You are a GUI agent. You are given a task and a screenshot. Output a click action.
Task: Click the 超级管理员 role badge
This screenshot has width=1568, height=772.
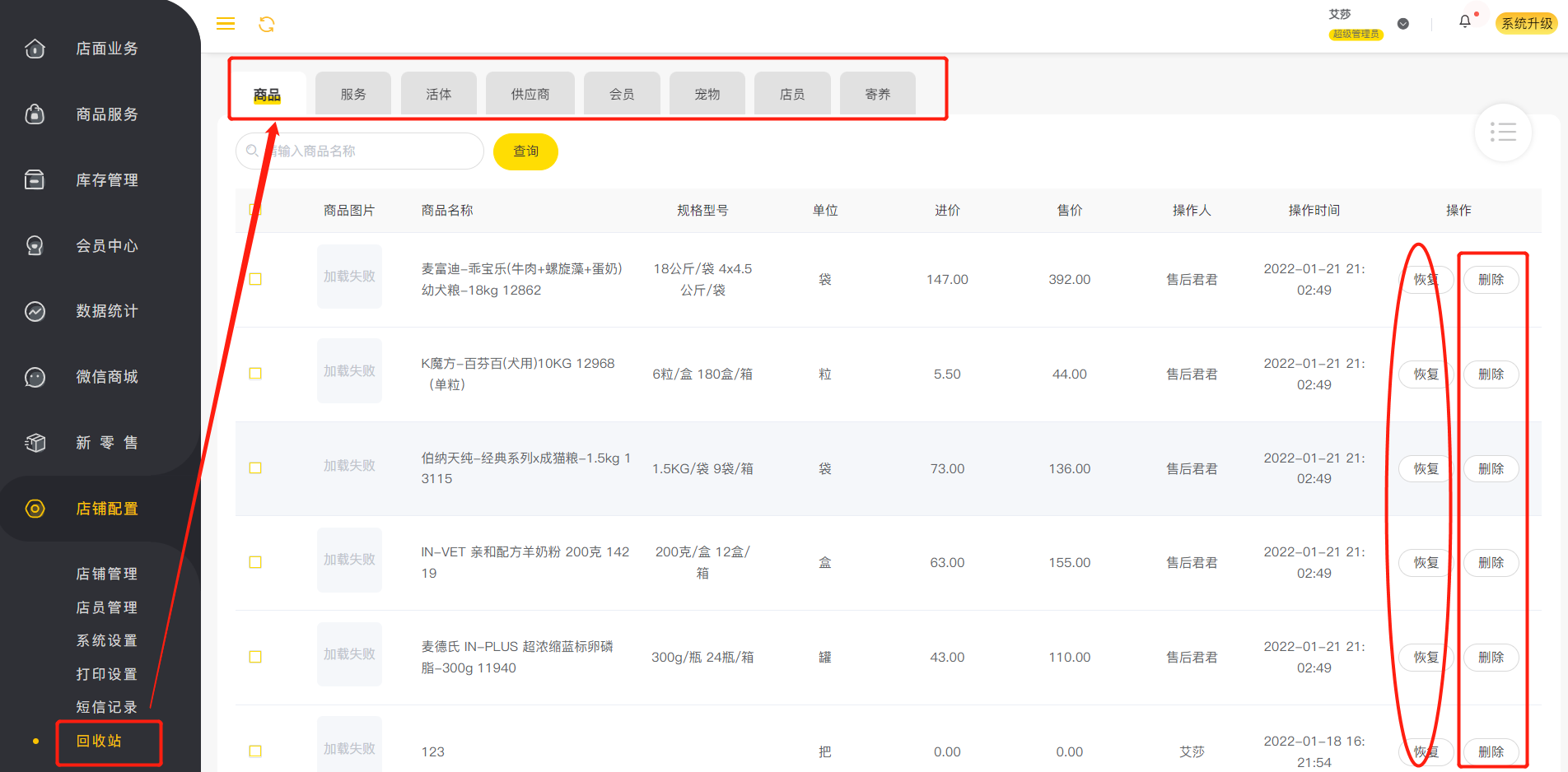1356,35
